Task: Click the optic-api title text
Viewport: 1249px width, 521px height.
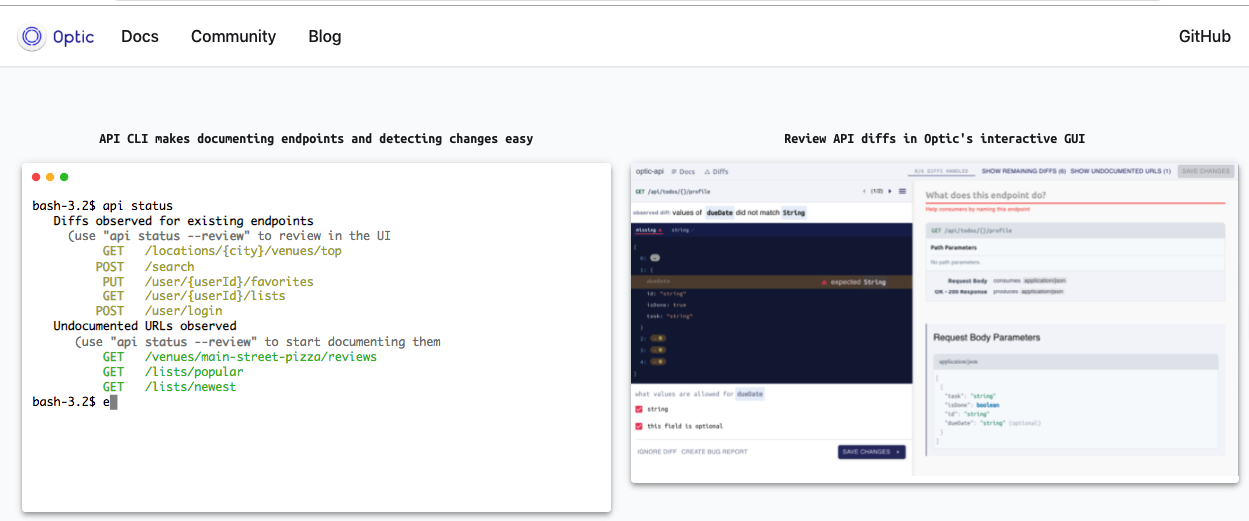Action: point(650,172)
